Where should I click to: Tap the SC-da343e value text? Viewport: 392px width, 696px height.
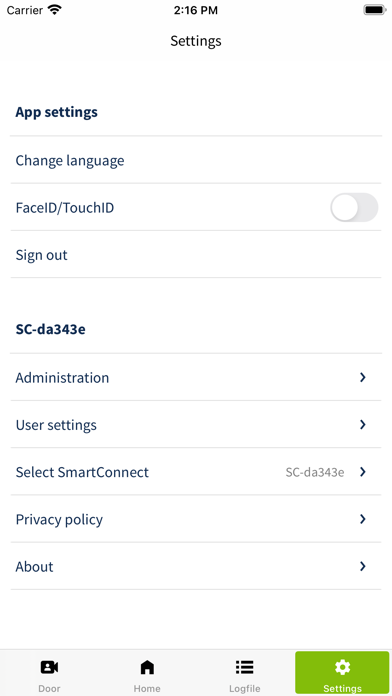coord(315,472)
